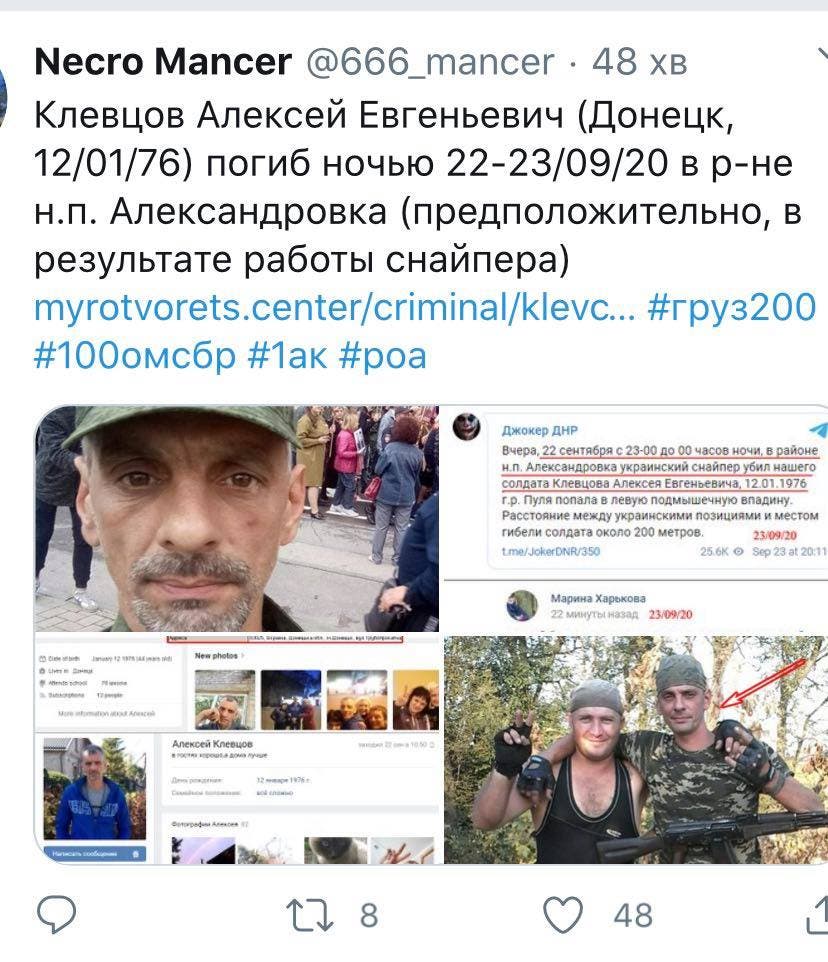The image size is (828, 962).
Task: Open the @666_mancer handle profile
Action: [x=430, y=62]
